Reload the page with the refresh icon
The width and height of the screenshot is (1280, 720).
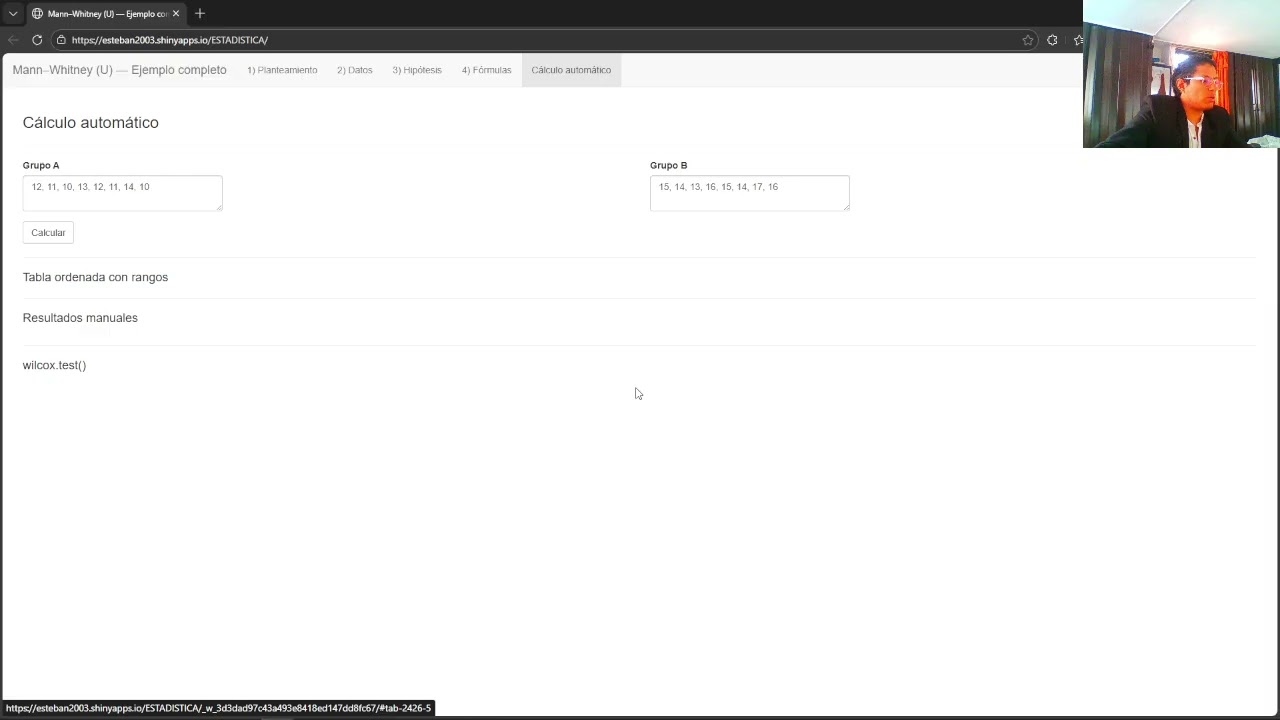coord(37,40)
